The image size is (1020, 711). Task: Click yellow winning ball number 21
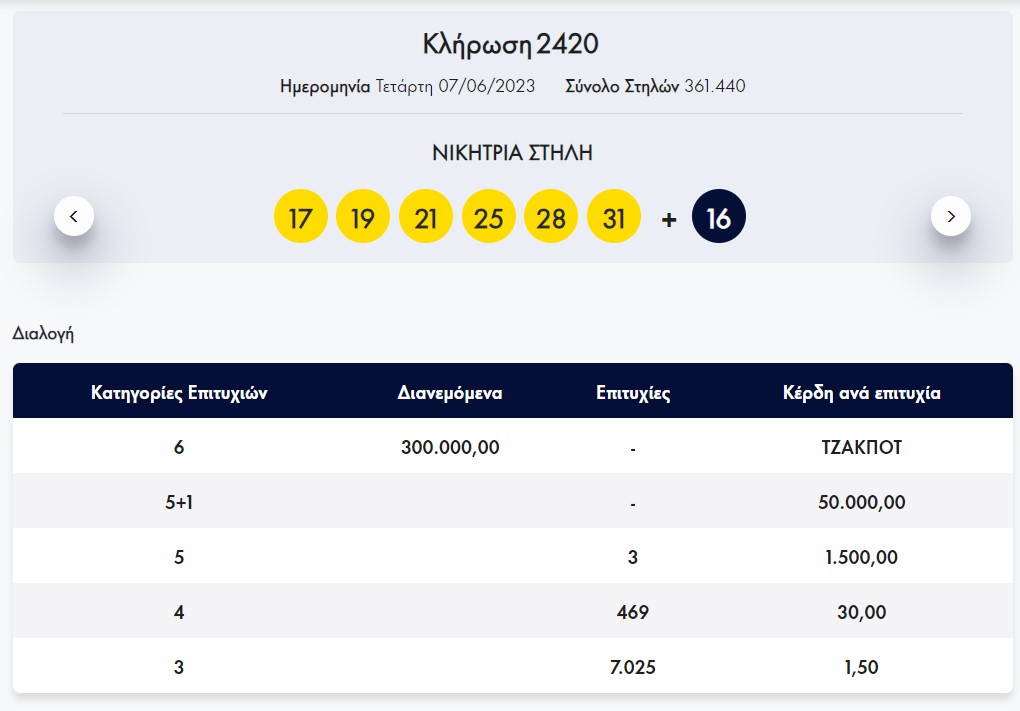coord(426,217)
